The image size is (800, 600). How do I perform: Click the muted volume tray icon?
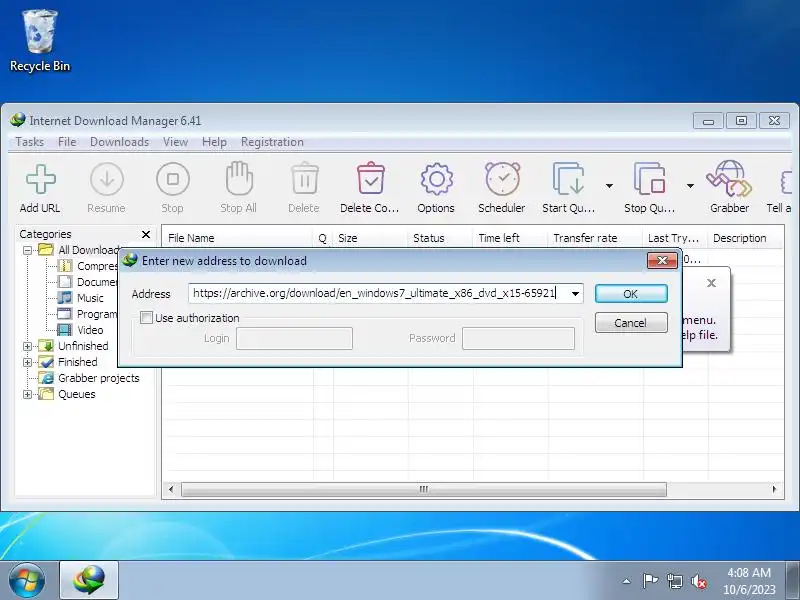click(x=699, y=581)
